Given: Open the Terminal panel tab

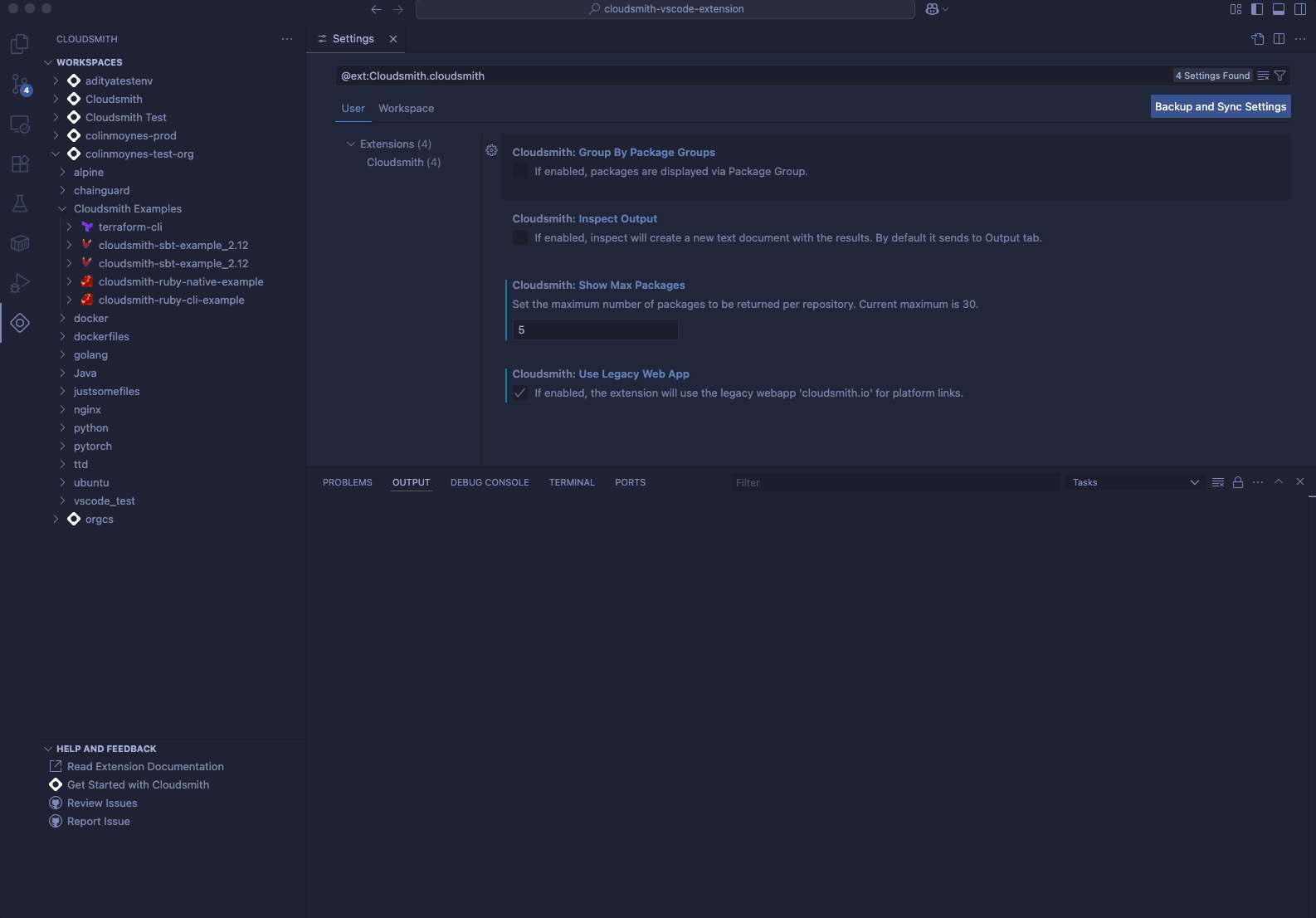Looking at the screenshot, I should pyautogui.click(x=572, y=482).
